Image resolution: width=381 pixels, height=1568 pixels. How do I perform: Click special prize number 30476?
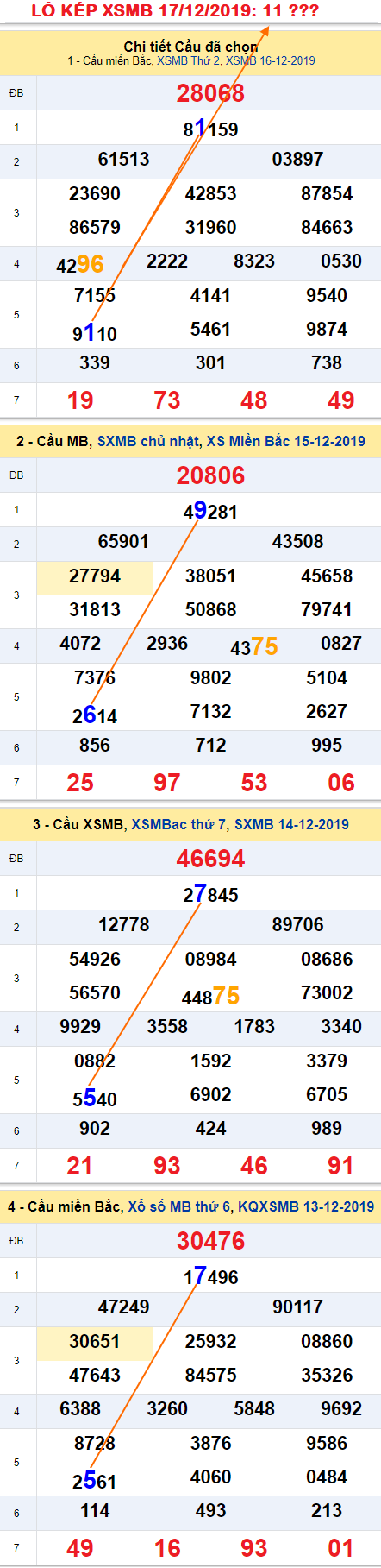[210, 1241]
